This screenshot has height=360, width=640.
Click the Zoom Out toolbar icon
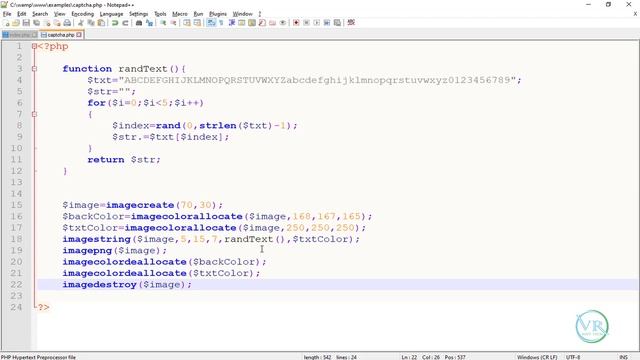point(173,23)
